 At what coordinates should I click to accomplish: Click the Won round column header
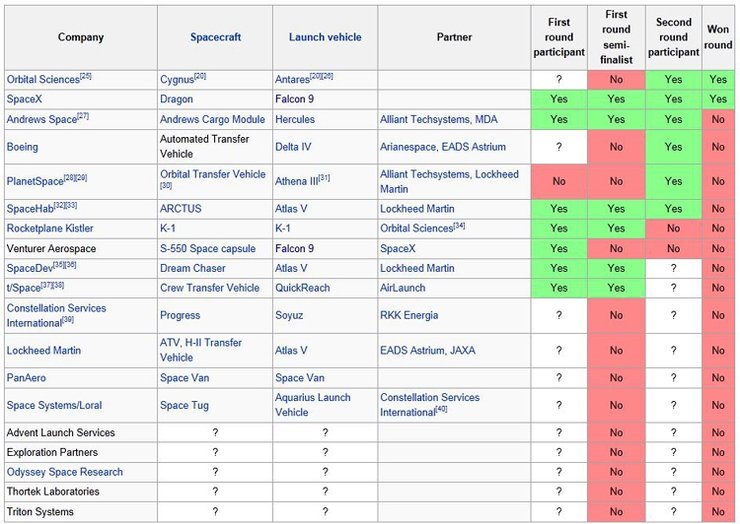(x=718, y=38)
